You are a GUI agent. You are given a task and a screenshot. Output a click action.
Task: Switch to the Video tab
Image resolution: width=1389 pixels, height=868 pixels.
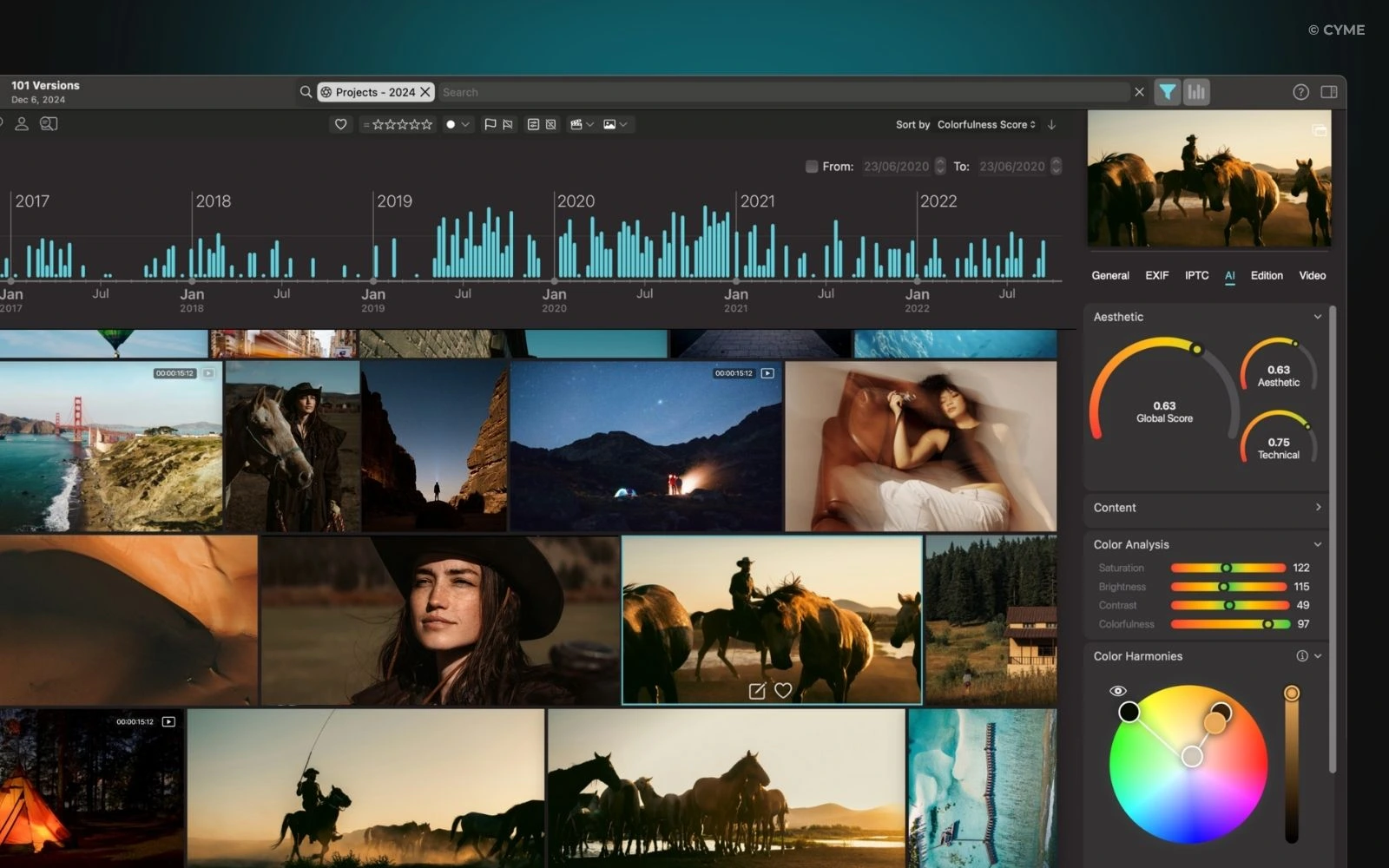[1313, 276]
